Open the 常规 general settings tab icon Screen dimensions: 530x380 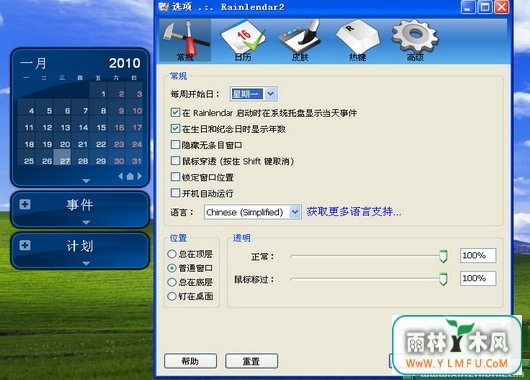click(x=185, y=41)
